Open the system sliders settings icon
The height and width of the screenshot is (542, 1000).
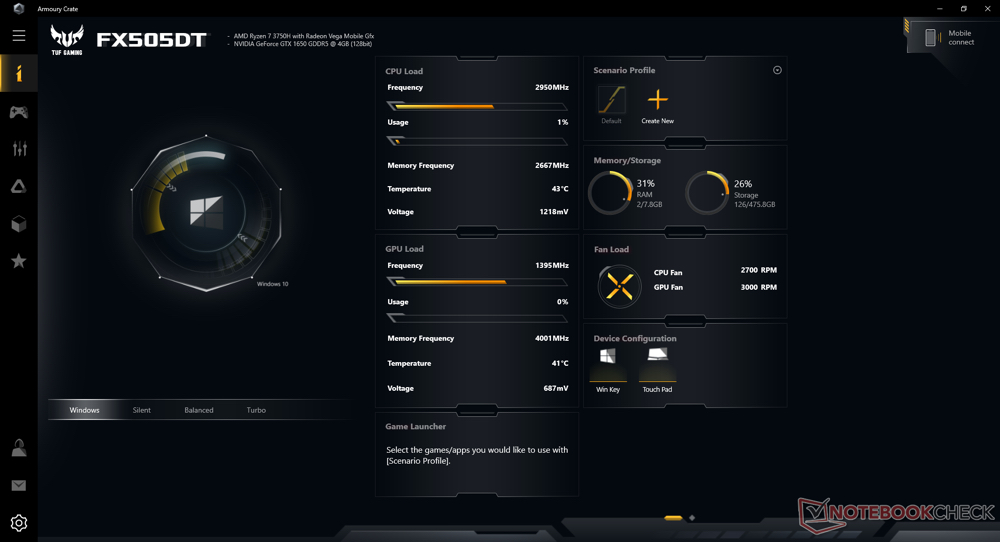19,149
